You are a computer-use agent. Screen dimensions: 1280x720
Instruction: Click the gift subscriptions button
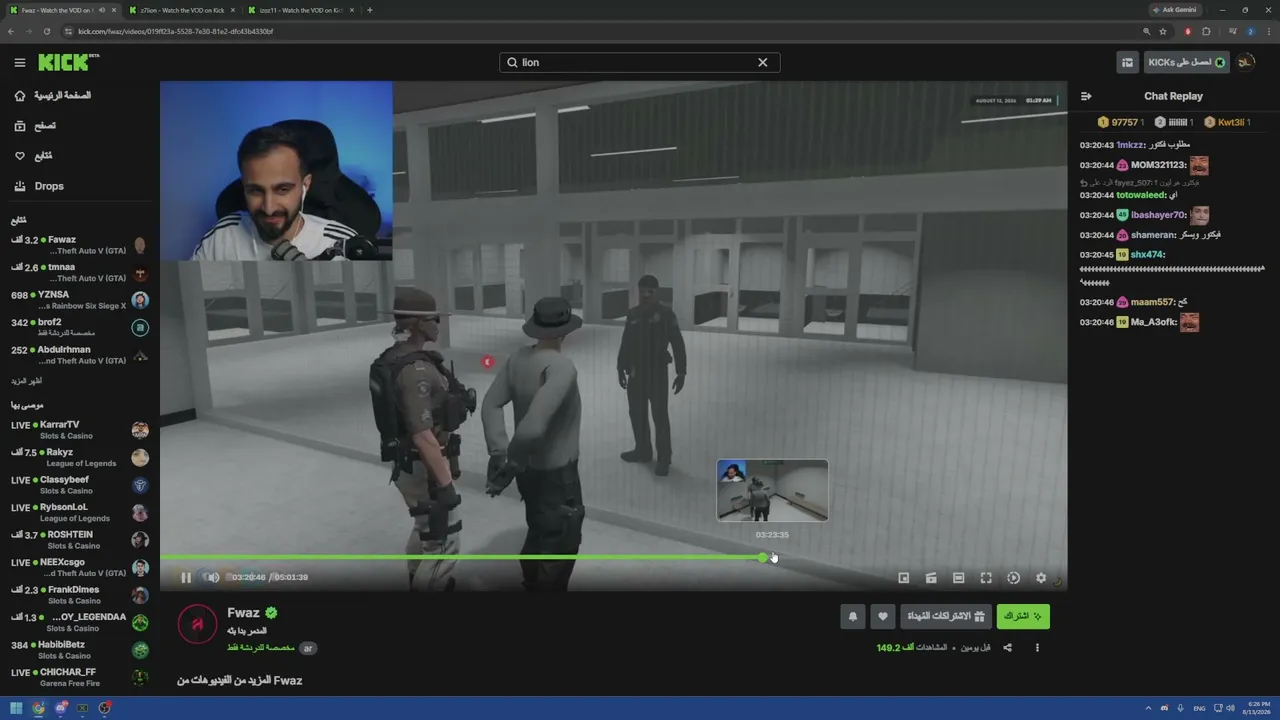click(x=946, y=617)
